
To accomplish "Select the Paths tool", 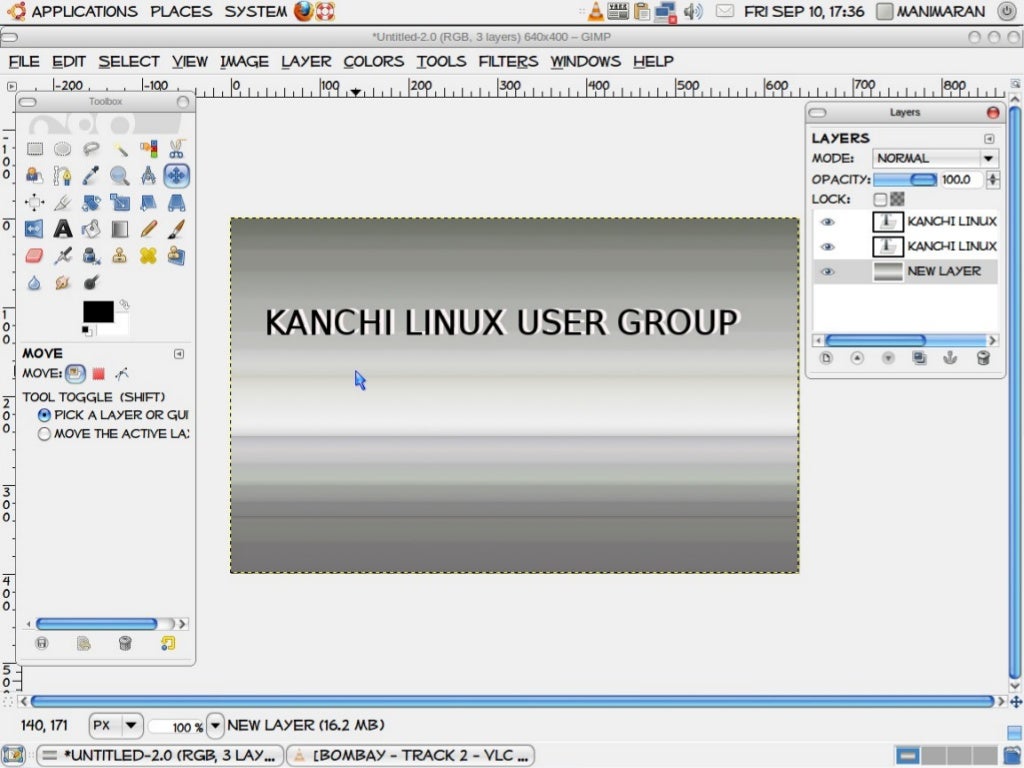I will pos(63,176).
